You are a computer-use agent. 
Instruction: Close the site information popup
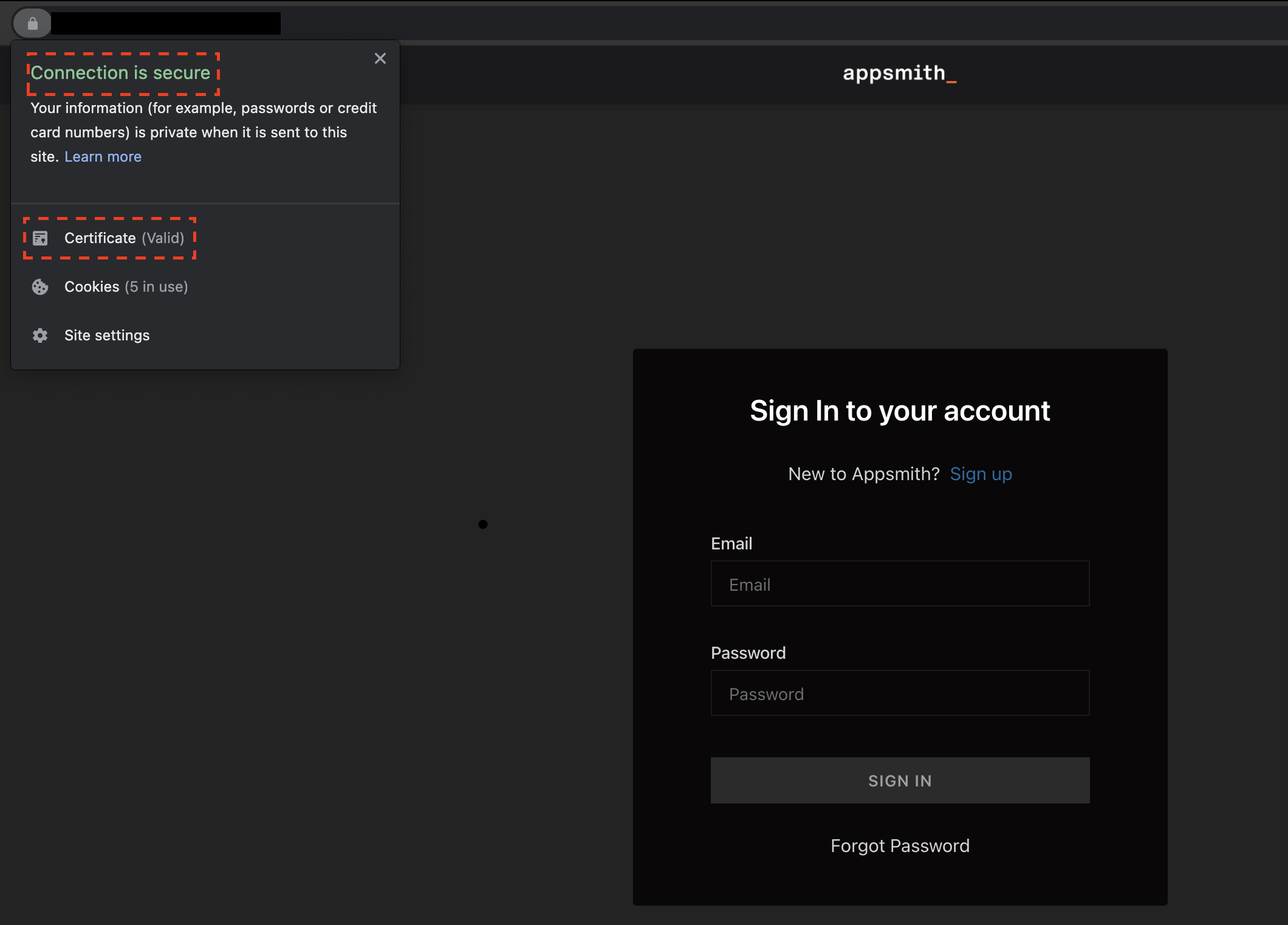click(x=380, y=58)
